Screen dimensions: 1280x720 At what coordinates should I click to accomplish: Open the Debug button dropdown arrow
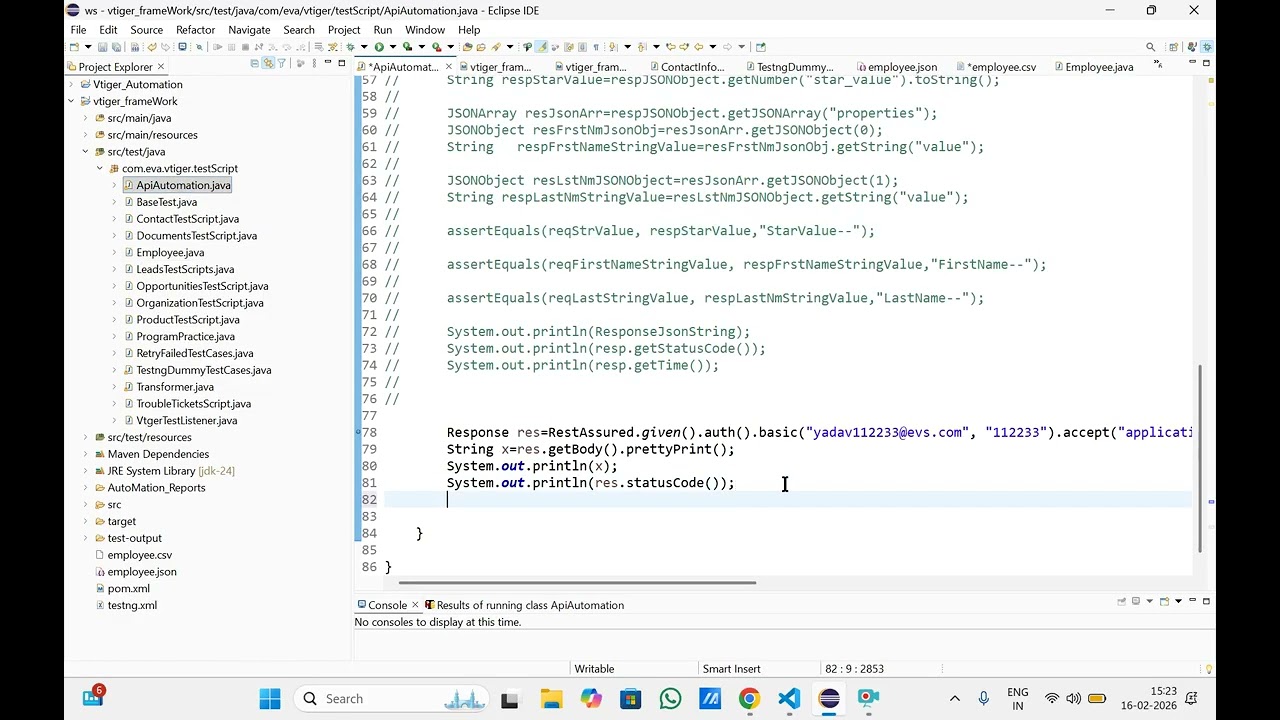click(x=364, y=47)
